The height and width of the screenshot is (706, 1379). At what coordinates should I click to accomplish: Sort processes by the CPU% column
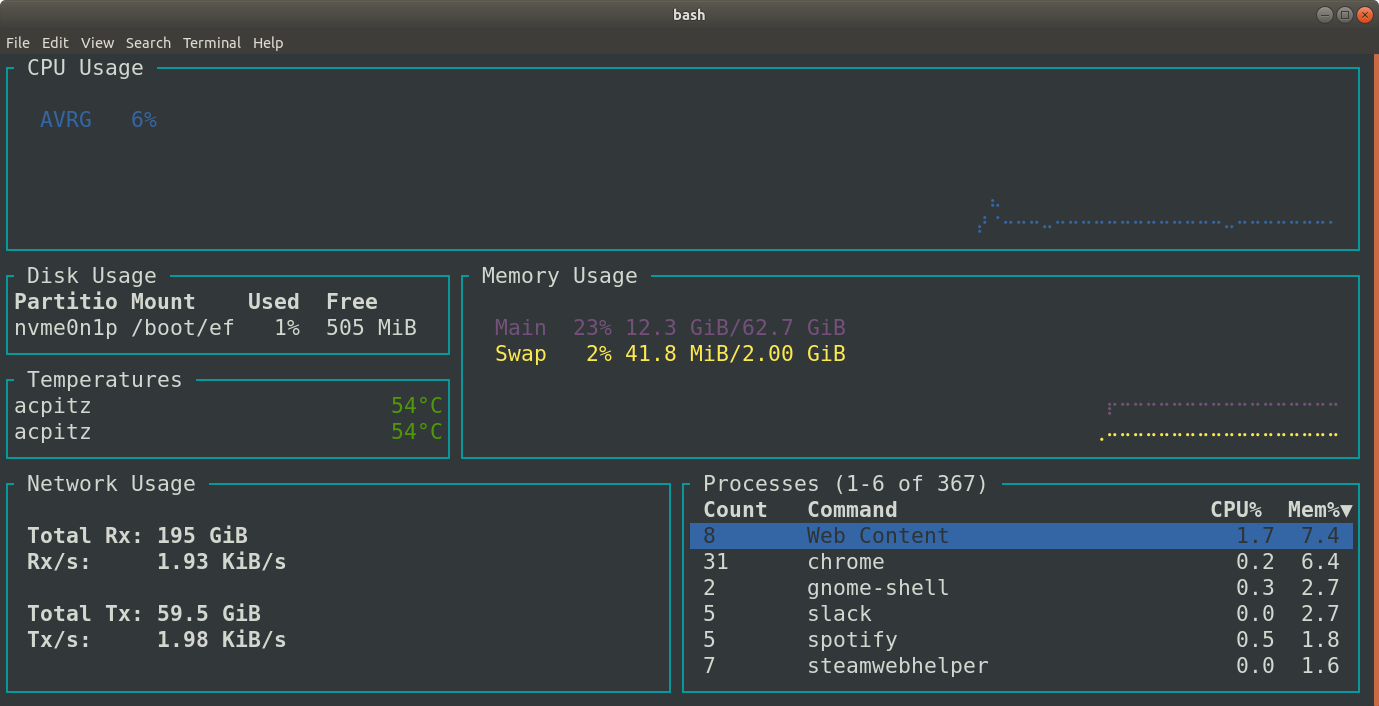click(1236, 509)
